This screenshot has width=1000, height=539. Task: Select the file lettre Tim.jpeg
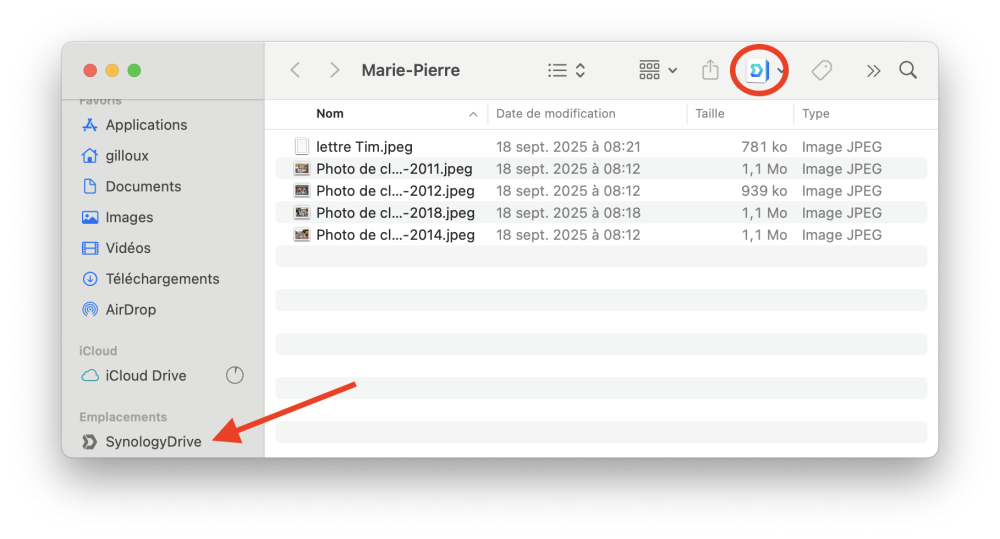click(x=364, y=147)
